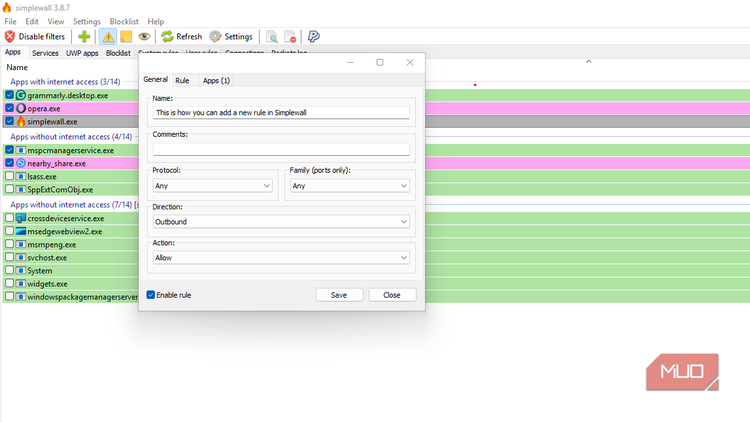750x422 pixels.
Task: Click the icon next to nearby_share.exe
Action: [x=21, y=163]
